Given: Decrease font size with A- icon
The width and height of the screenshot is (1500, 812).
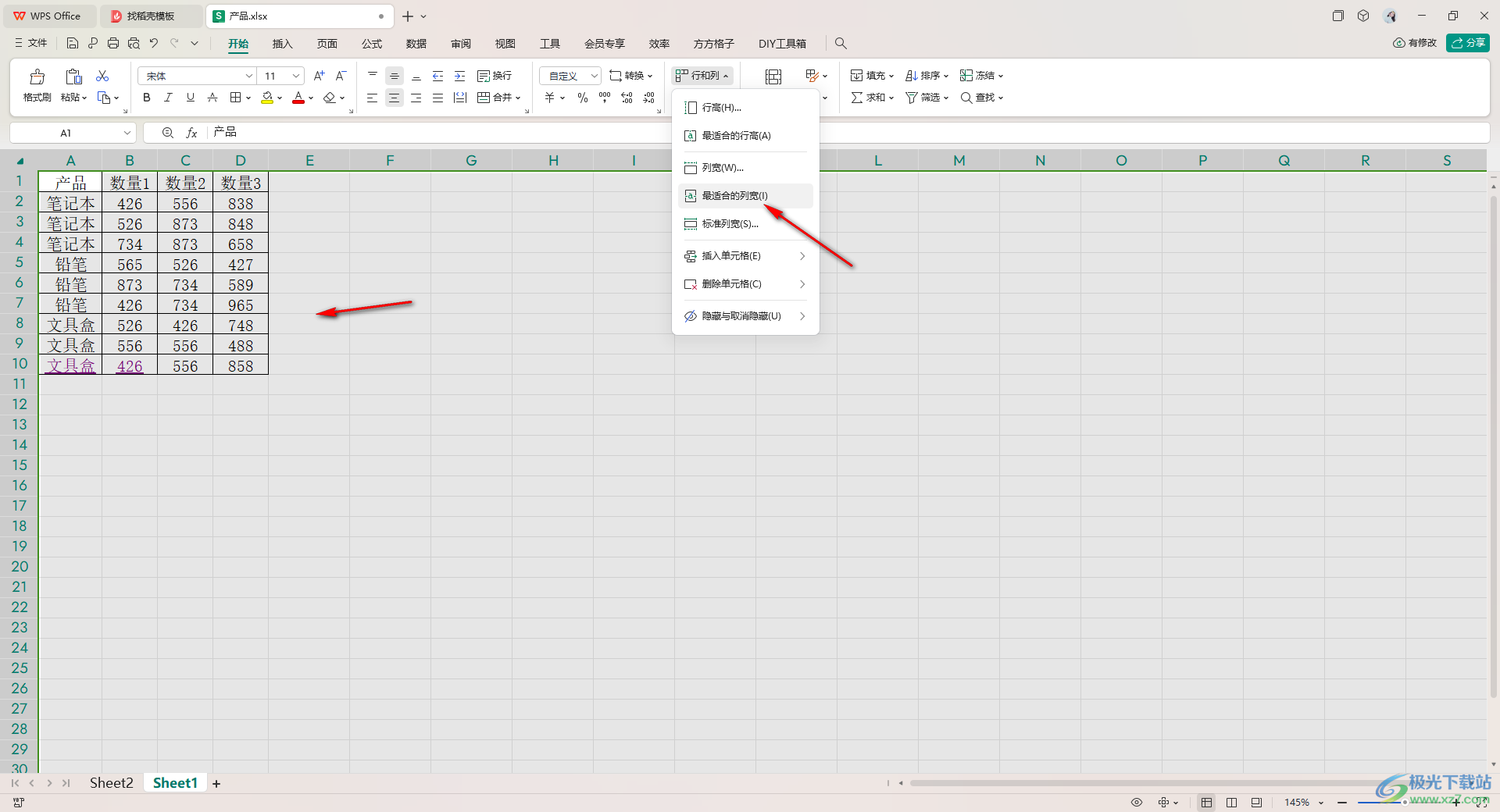Looking at the screenshot, I should pos(341,76).
